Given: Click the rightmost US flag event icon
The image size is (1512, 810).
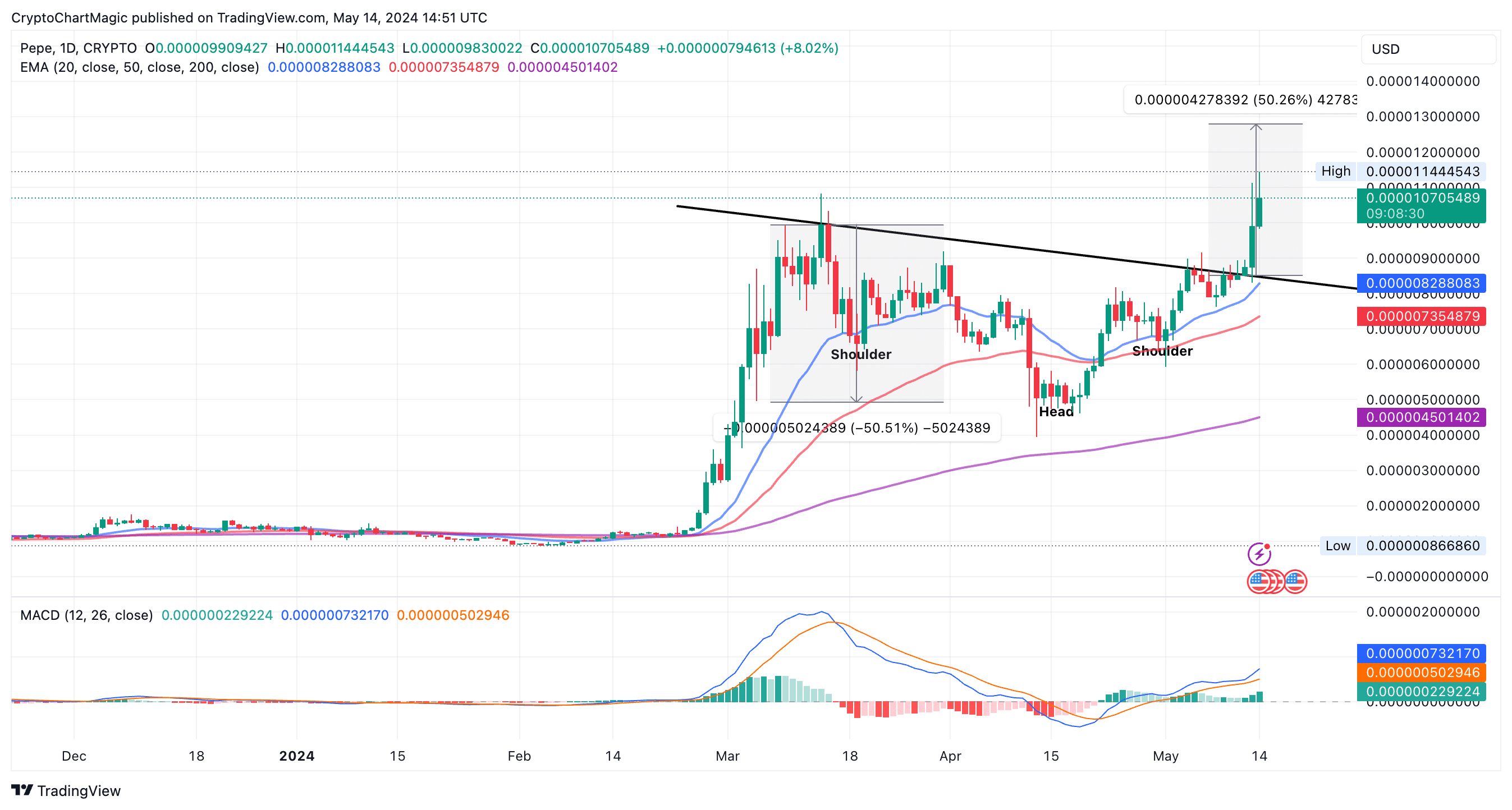Looking at the screenshot, I should point(1295,582).
